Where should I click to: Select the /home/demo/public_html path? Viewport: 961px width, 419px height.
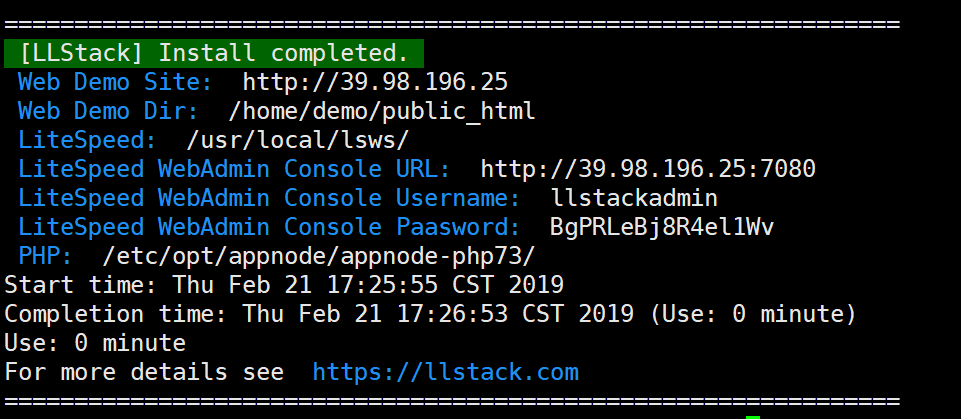coord(382,111)
